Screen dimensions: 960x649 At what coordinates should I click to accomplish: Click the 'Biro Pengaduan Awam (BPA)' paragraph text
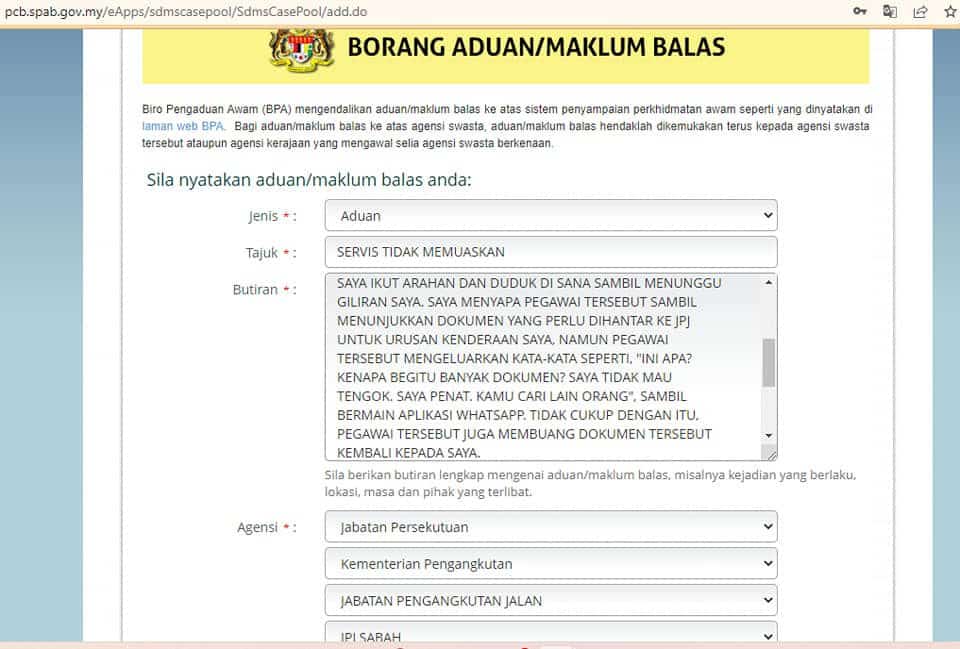coord(507,126)
